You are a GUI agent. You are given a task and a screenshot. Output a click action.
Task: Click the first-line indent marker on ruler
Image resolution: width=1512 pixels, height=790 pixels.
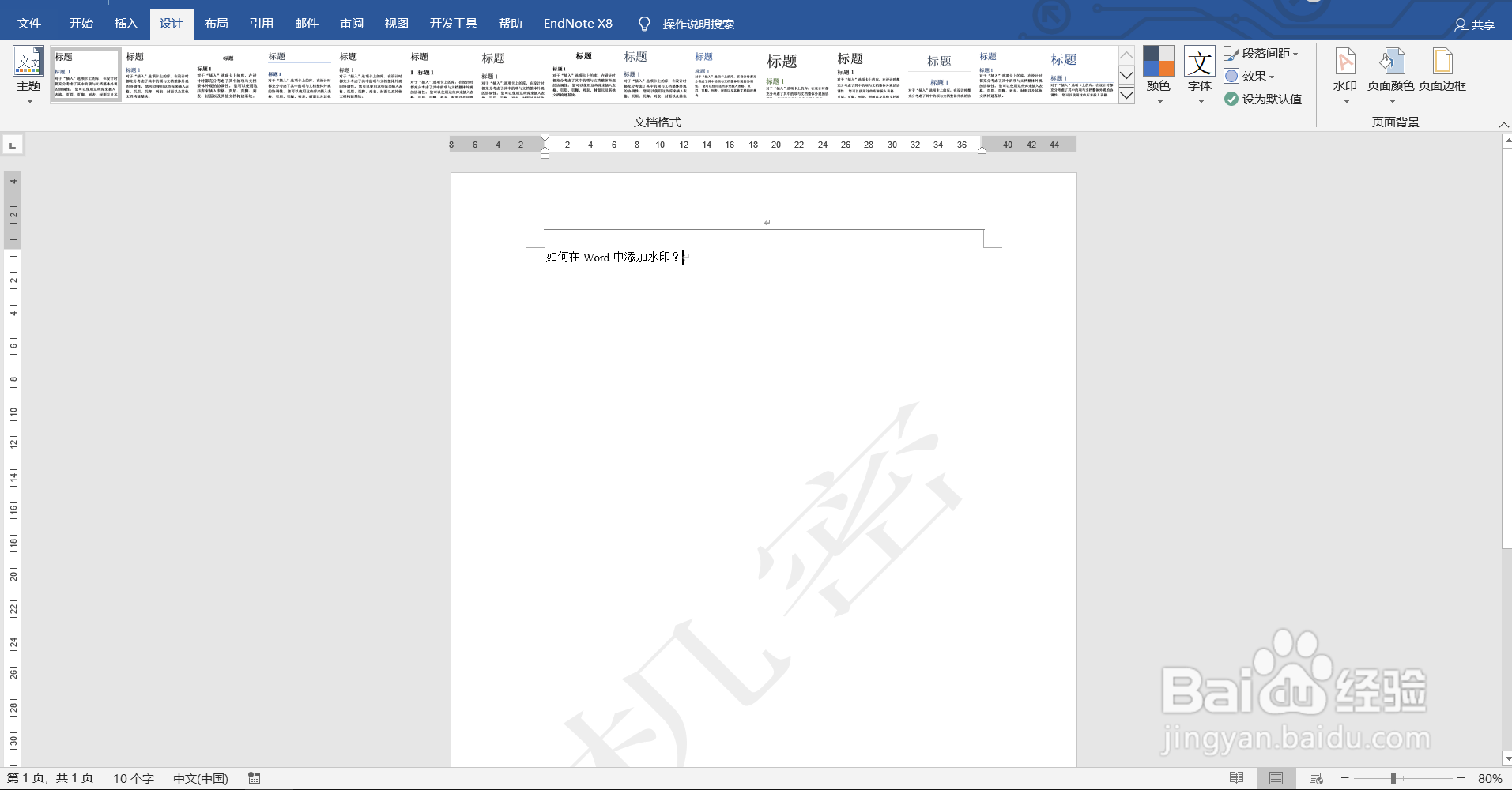[545, 137]
